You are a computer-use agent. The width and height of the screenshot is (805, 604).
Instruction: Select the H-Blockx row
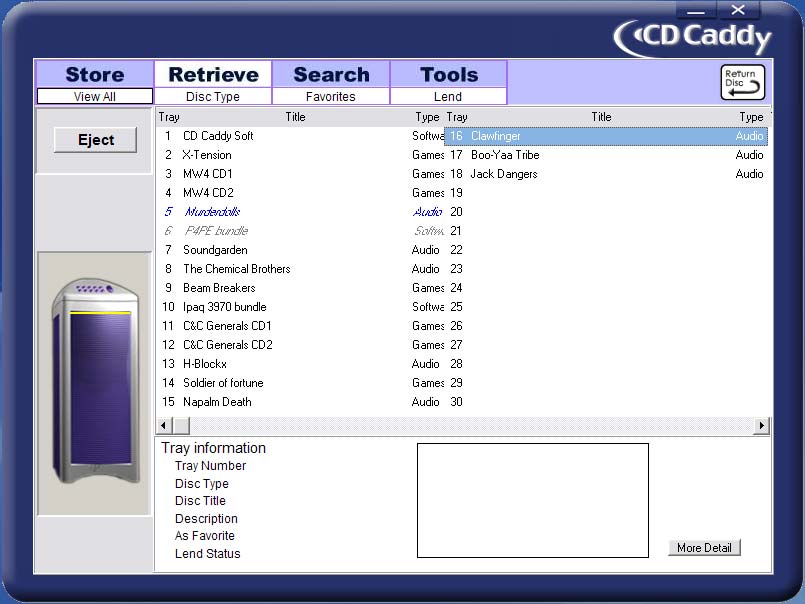click(300, 364)
